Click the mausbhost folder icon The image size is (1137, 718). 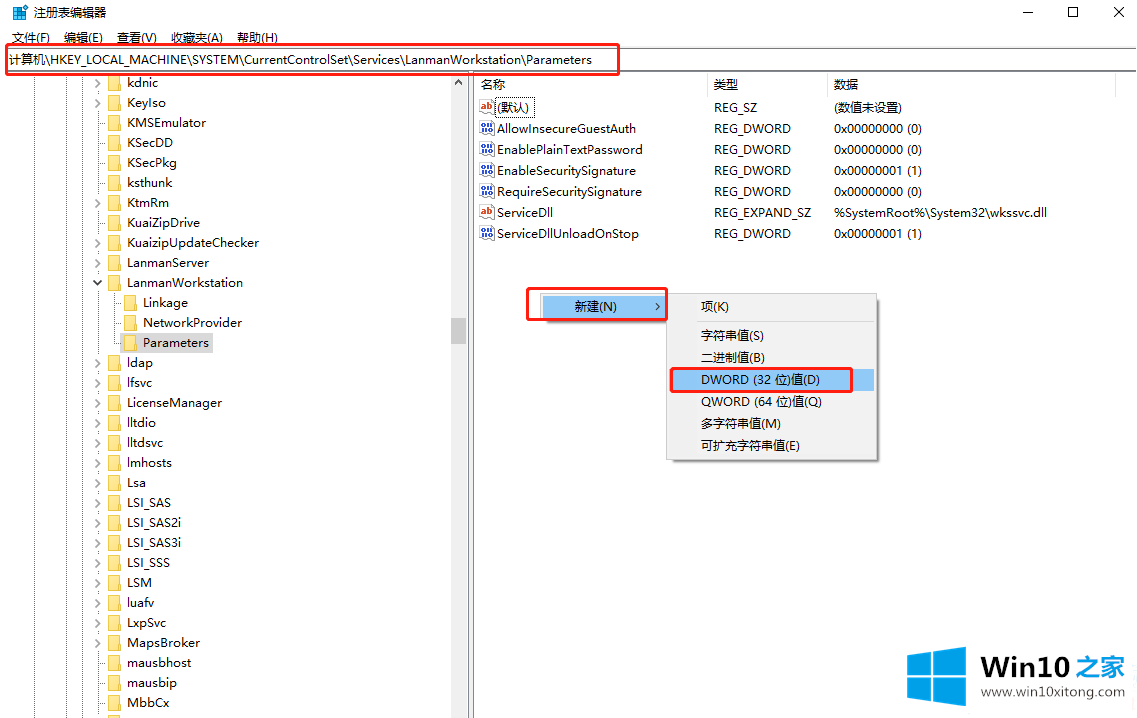click(x=115, y=663)
